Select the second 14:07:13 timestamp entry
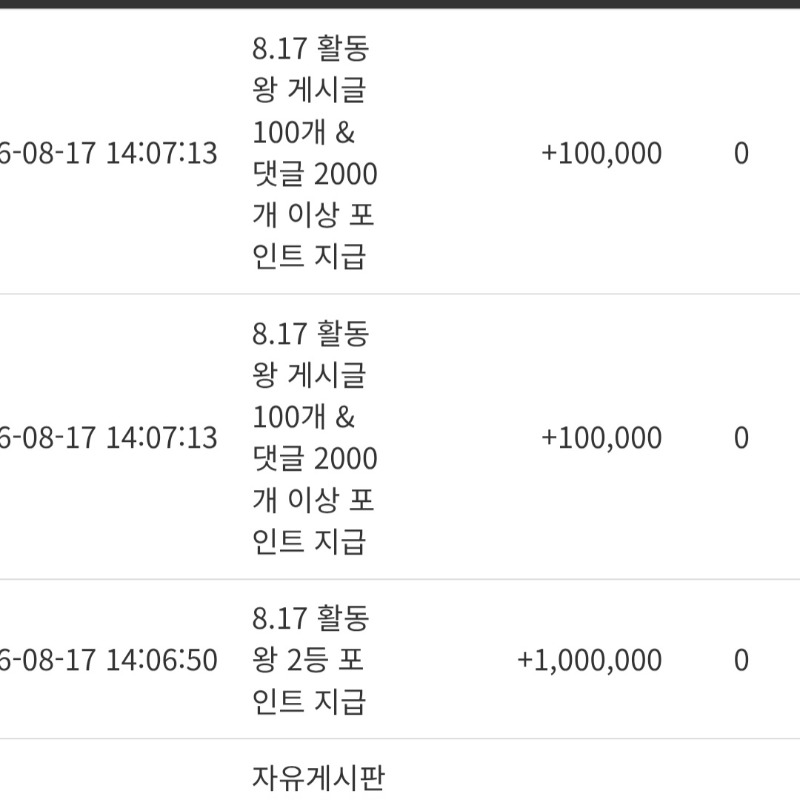The image size is (800, 800). (x=108, y=438)
